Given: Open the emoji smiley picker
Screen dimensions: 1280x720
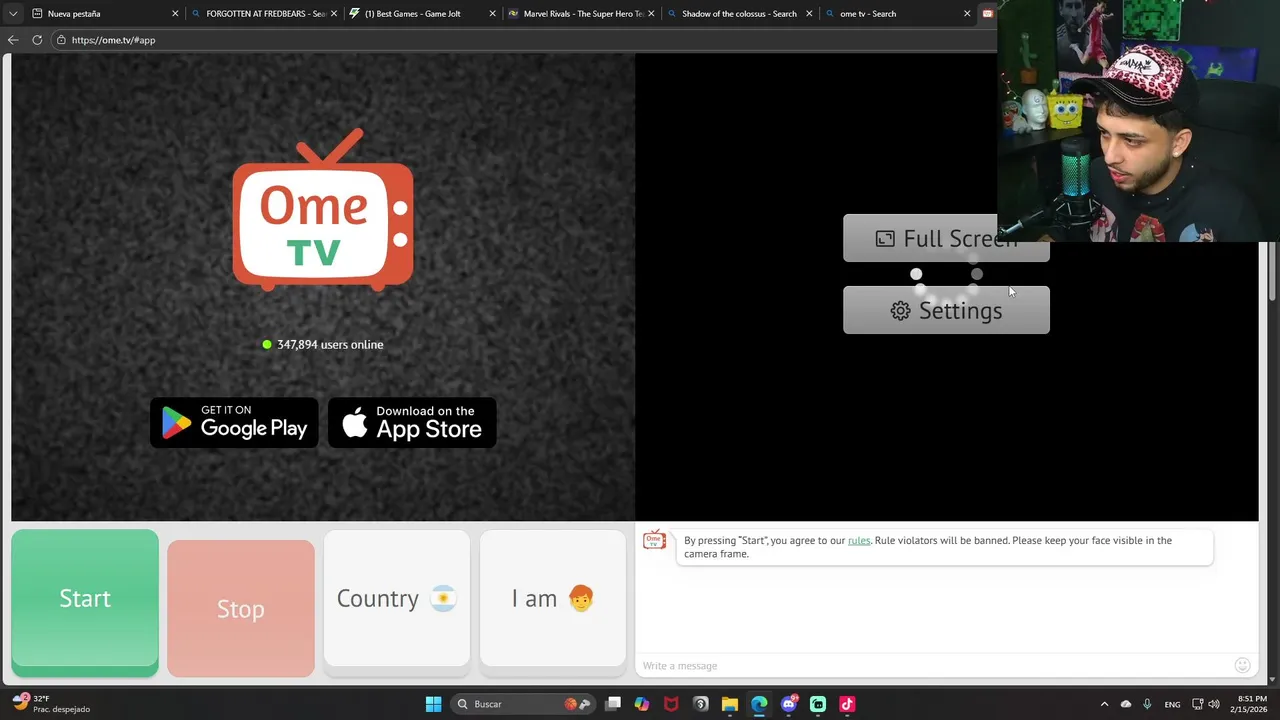Looking at the screenshot, I should [1242, 665].
